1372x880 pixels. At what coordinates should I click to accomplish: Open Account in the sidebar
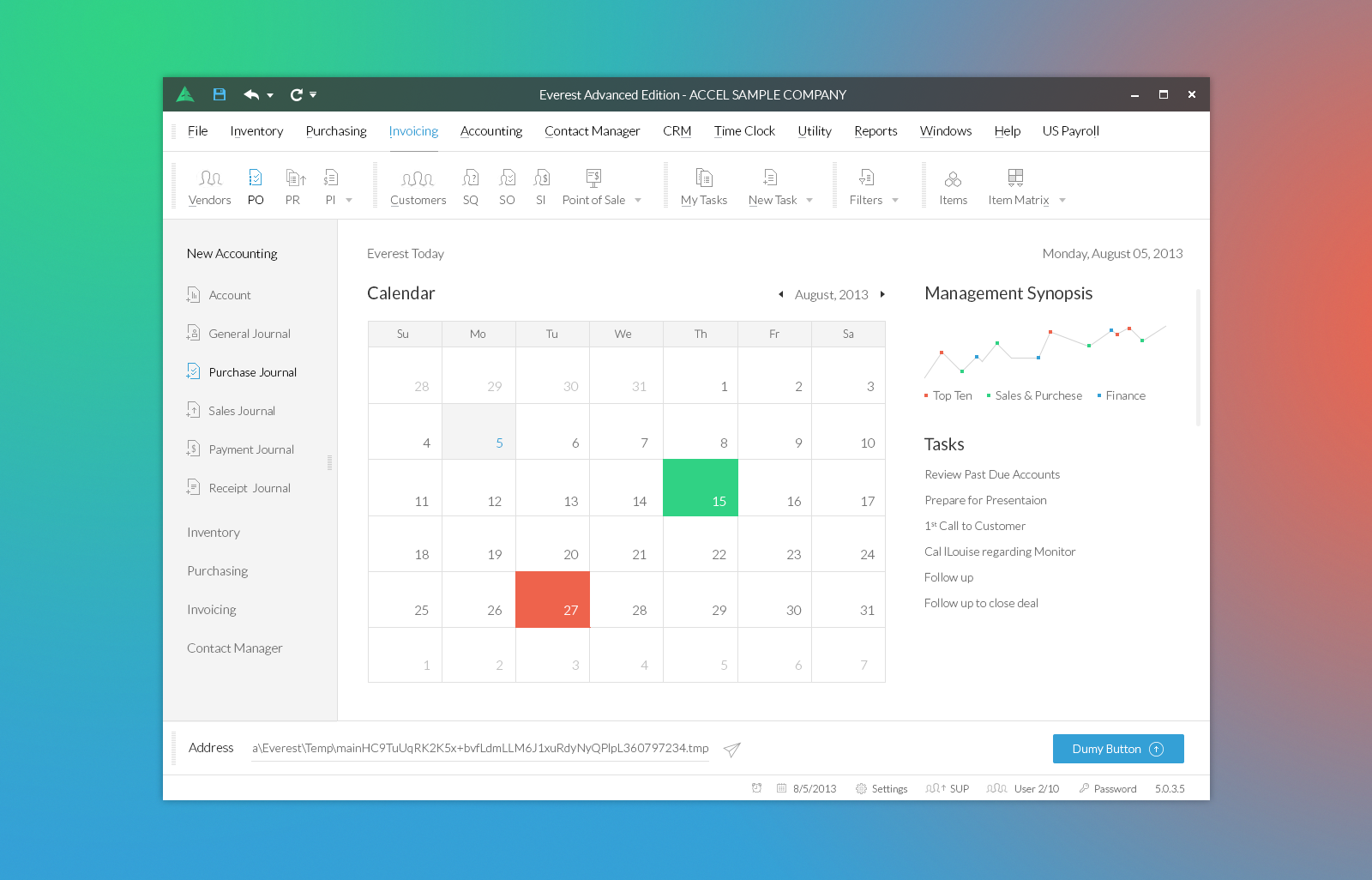tap(220, 295)
